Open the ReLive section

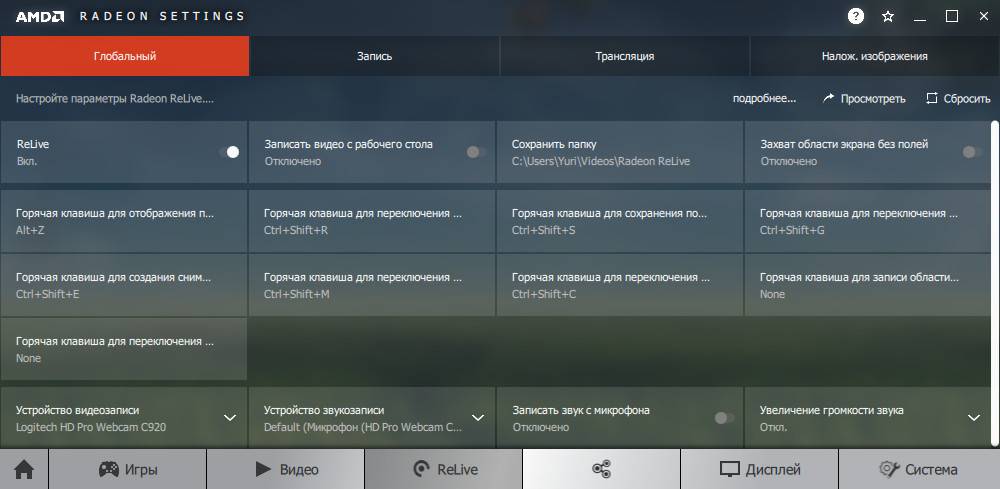pyautogui.click(x=444, y=470)
